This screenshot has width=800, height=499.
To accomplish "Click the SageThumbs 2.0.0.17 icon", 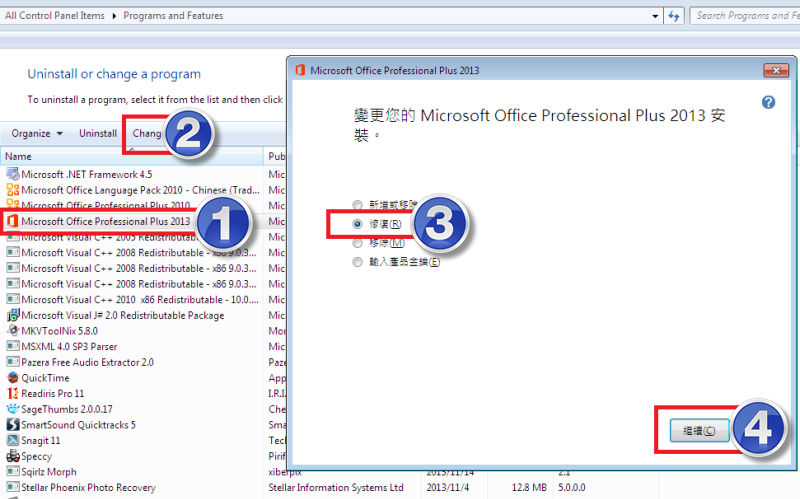I will (13, 409).
